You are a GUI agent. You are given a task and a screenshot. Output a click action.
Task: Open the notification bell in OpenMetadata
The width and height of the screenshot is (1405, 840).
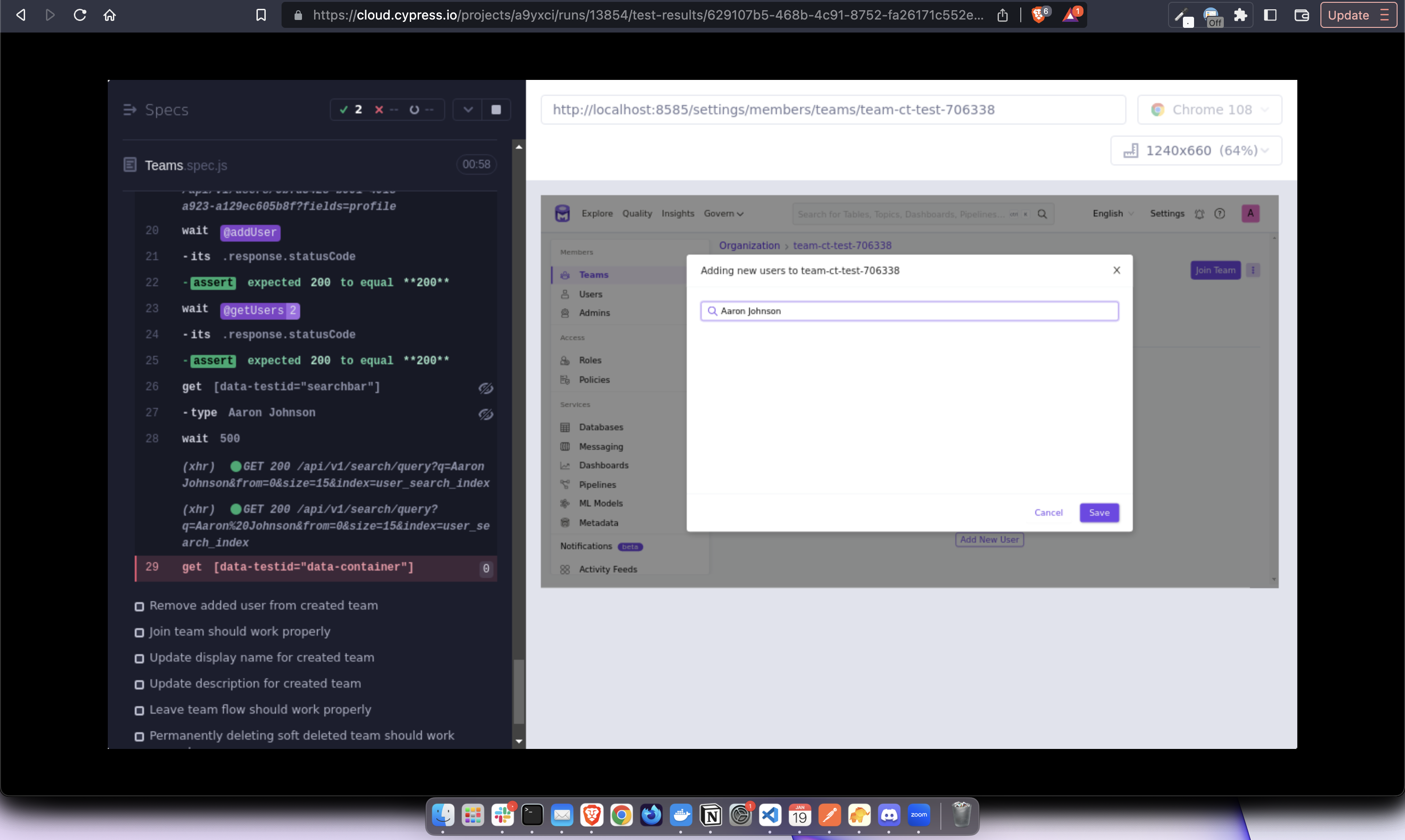coord(1199,214)
